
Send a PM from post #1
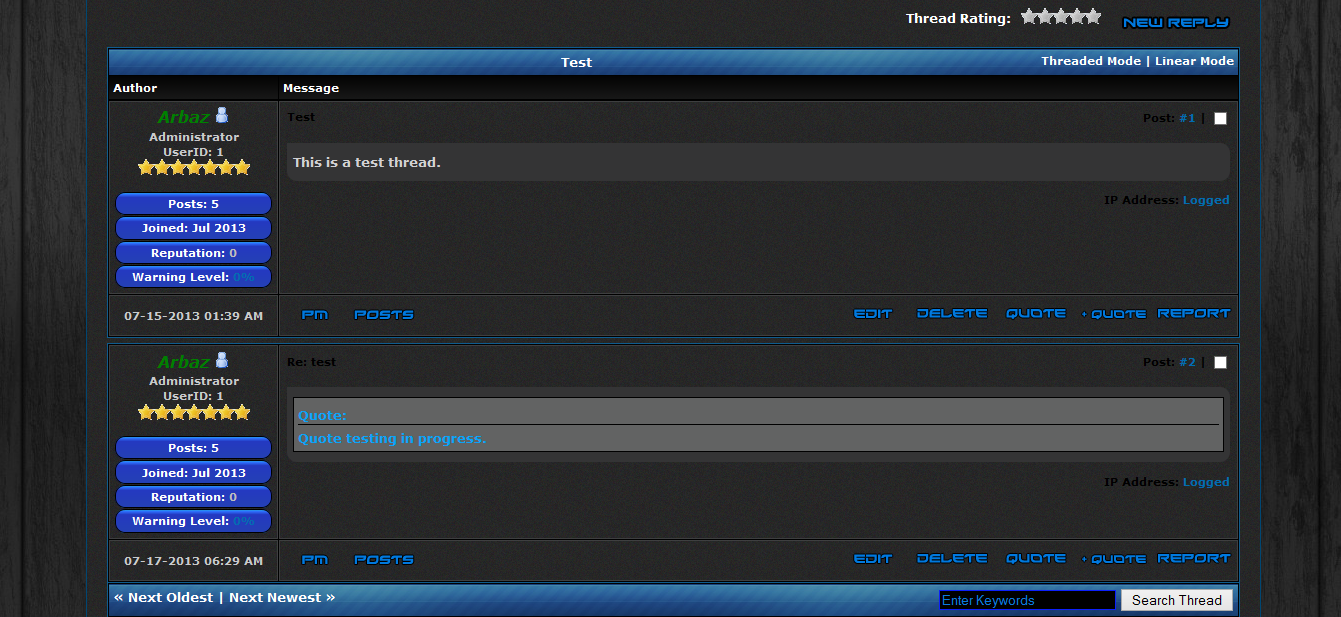(x=314, y=315)
